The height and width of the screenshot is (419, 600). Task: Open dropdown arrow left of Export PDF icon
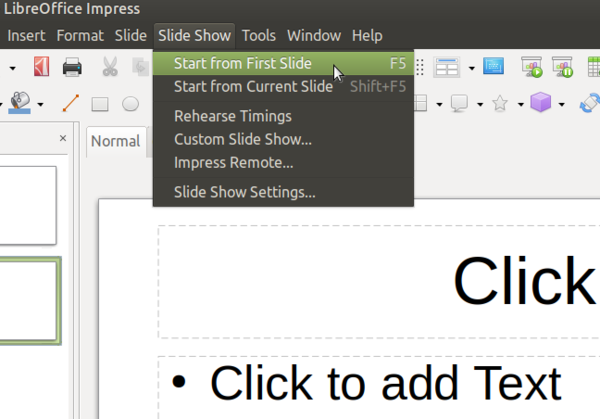click(x=13, y=68)
